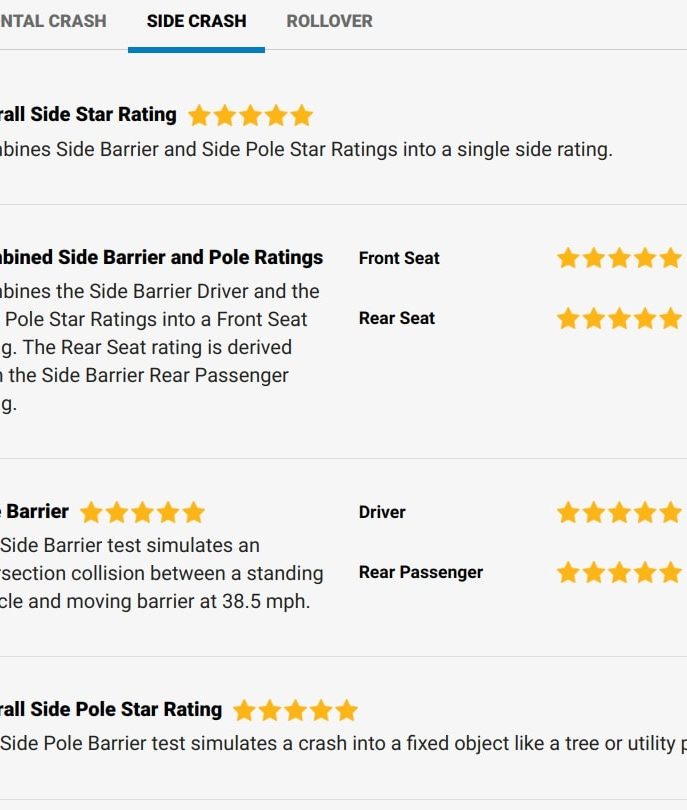The image size is (687, 810).
Task: Click the Overall Side Pole Star Rating heading
Action: click(111, 709)
